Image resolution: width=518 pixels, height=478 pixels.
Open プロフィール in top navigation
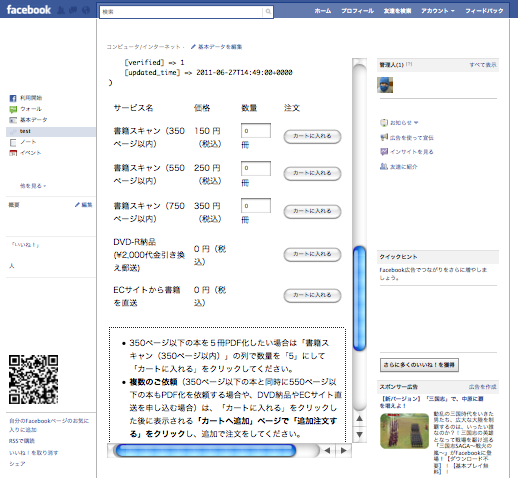[x=357, y=11]
